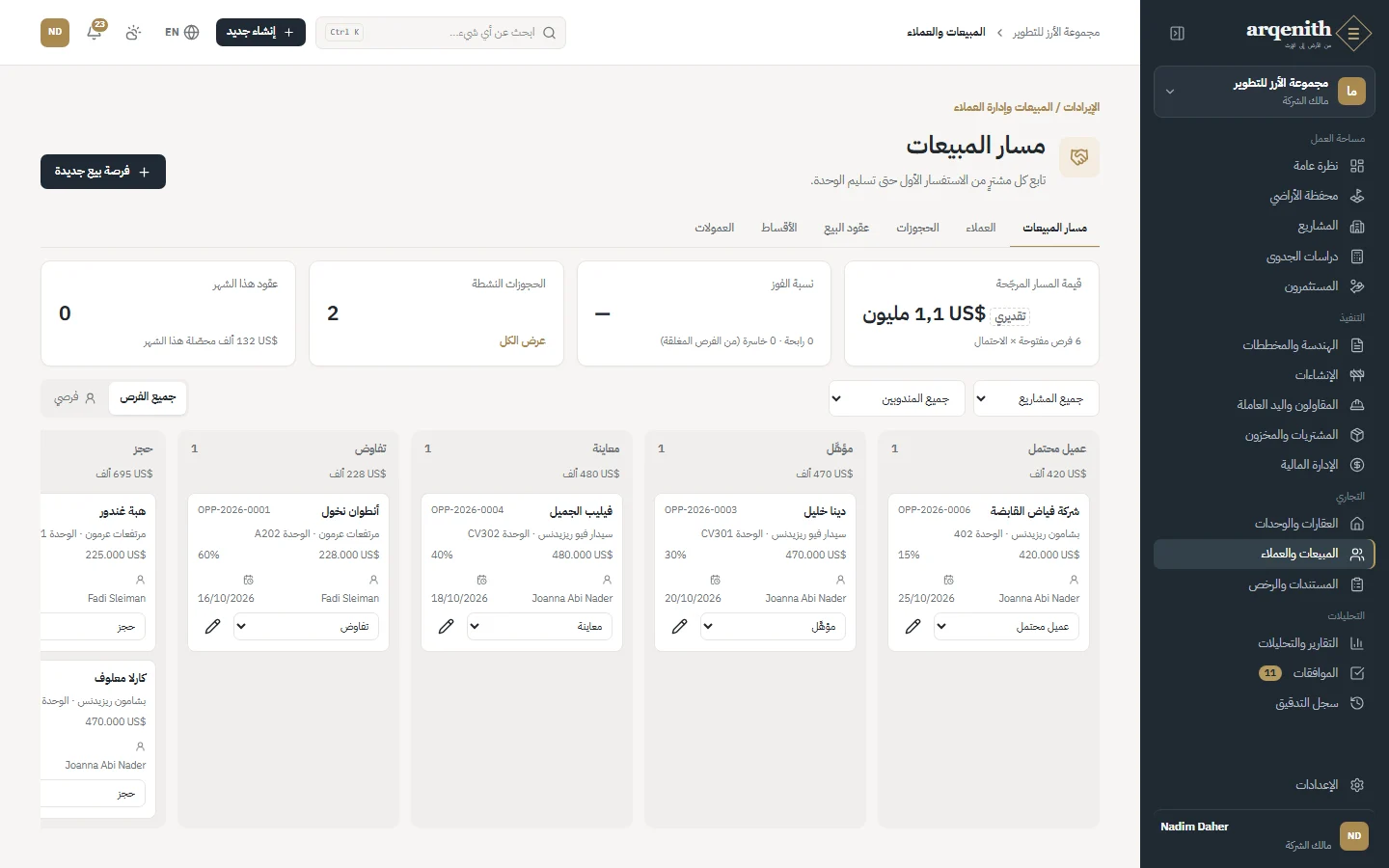Open the العمولات tab
Image resolution: width=1389 pixels, height=868 pixels.
[715, 228]
